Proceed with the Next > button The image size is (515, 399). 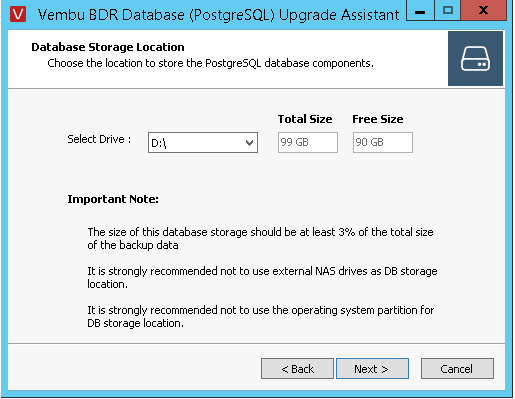[372, 369]
